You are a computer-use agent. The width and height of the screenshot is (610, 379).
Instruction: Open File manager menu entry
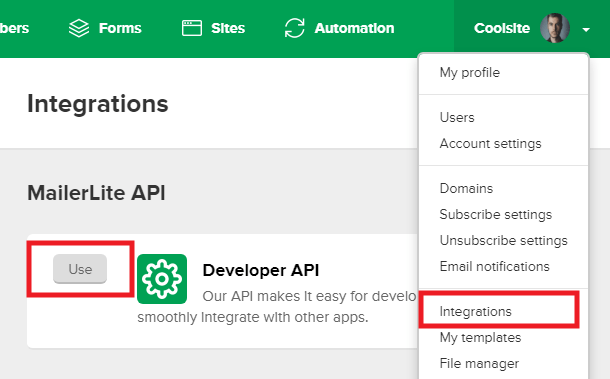tap(479, 363)
